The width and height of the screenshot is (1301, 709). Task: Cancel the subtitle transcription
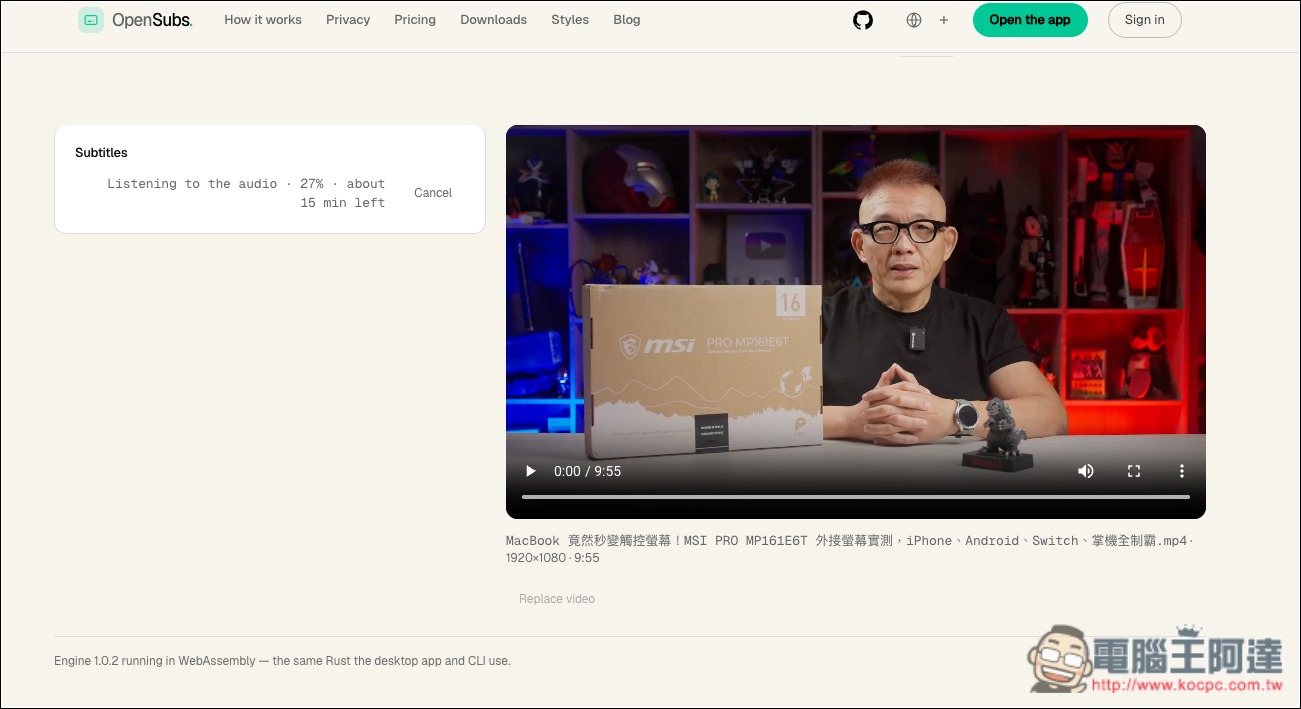(x=433, y=193)
